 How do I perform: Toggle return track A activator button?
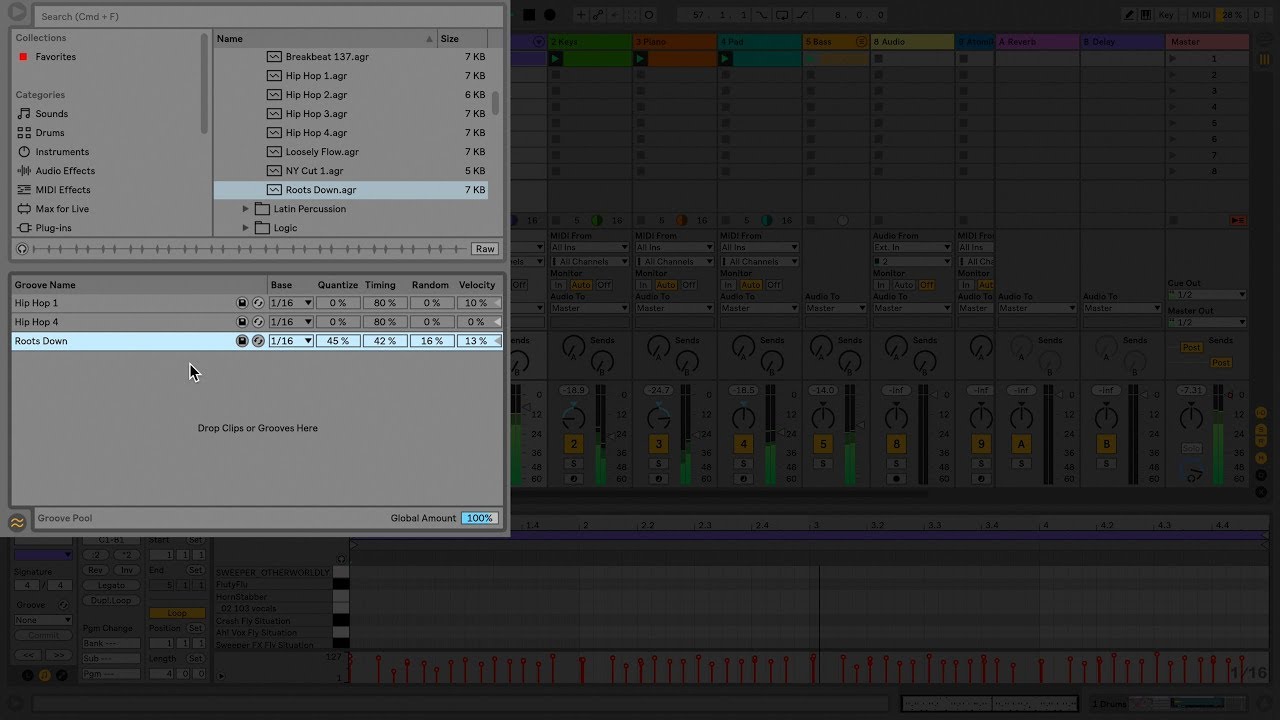pos(1021,444)
